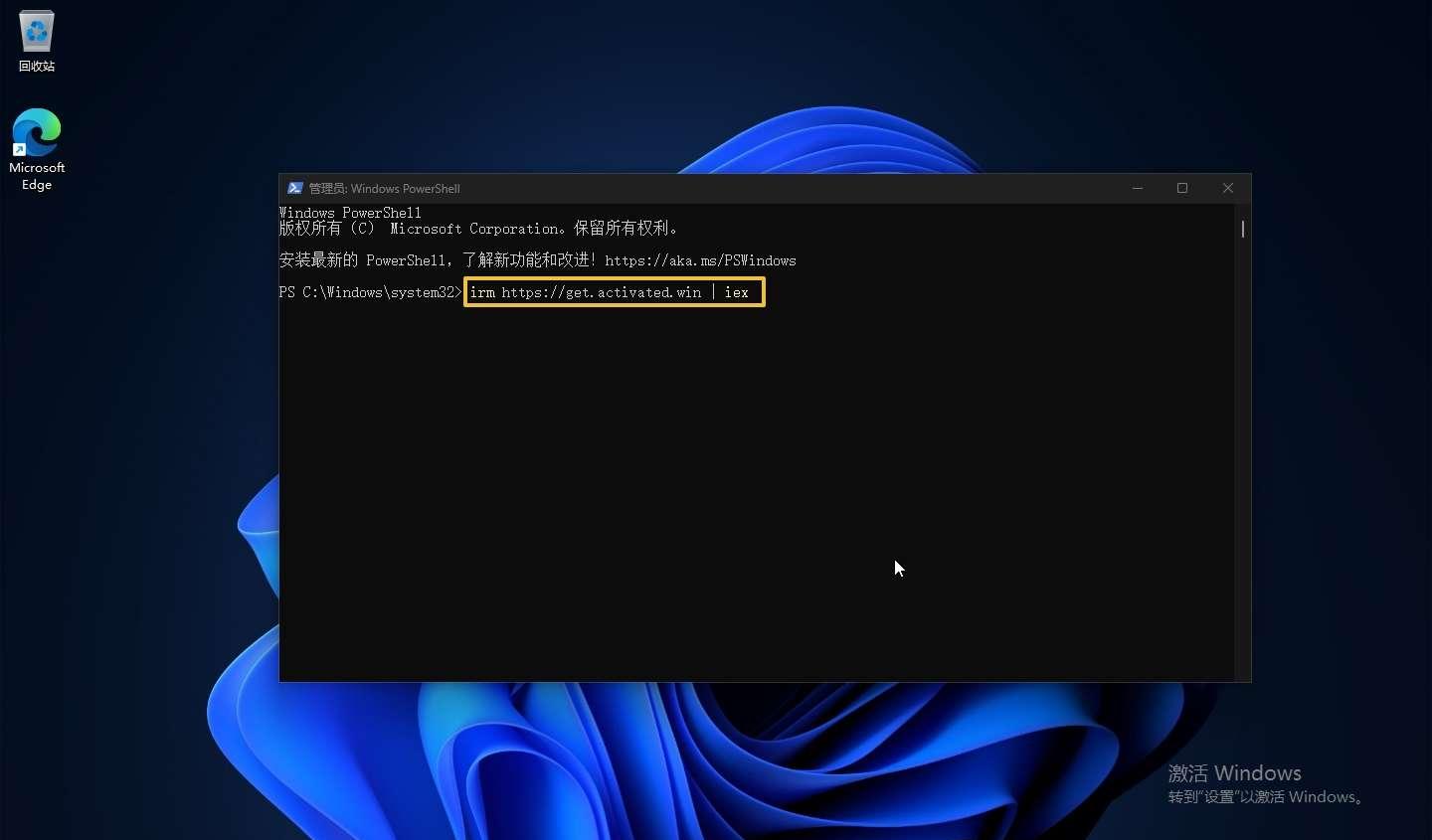The image size is (1432, 840).
Task: Click the https://aka.ms/PSWindows URL text
Action: 700,260
